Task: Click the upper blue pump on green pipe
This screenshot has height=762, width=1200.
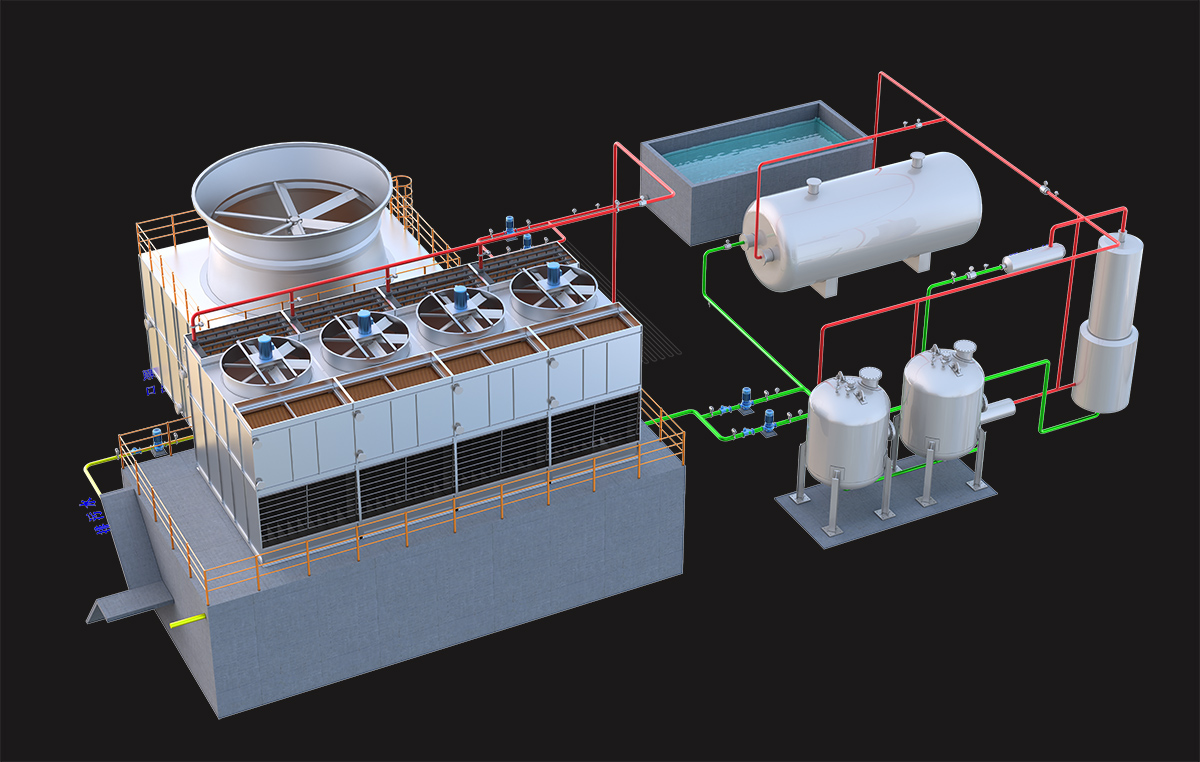Action: [745, 399]
